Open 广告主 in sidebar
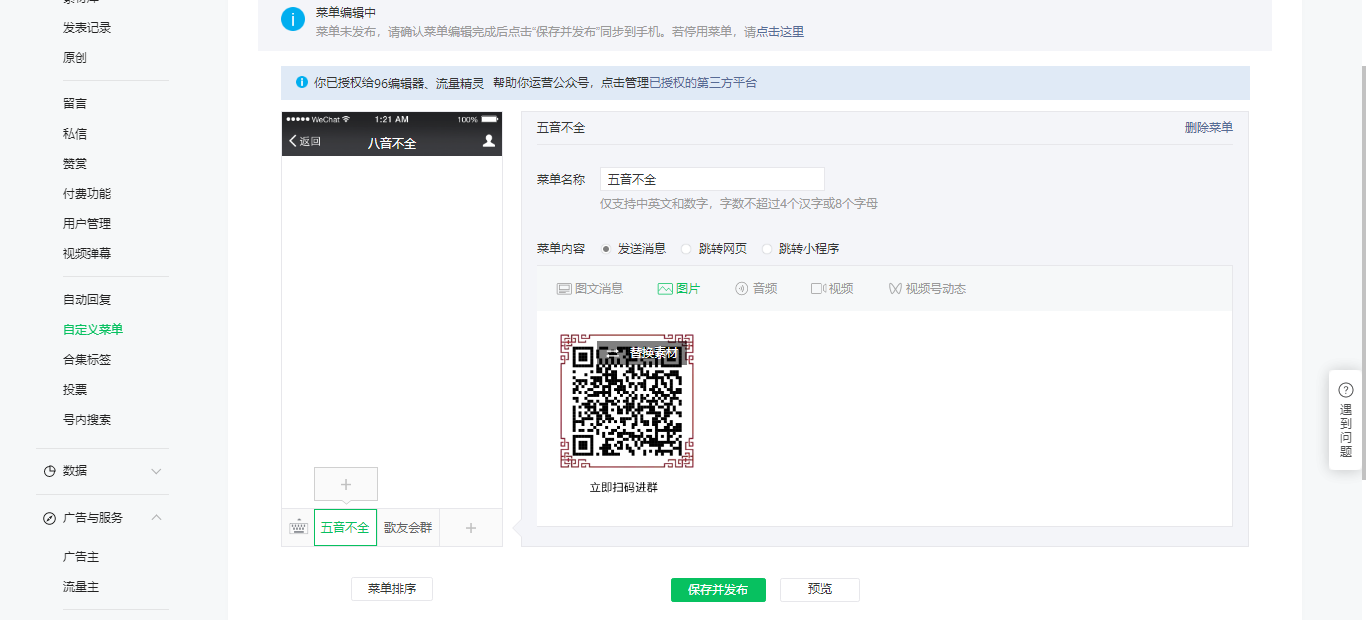The image size is (1366, 620). 81,557
